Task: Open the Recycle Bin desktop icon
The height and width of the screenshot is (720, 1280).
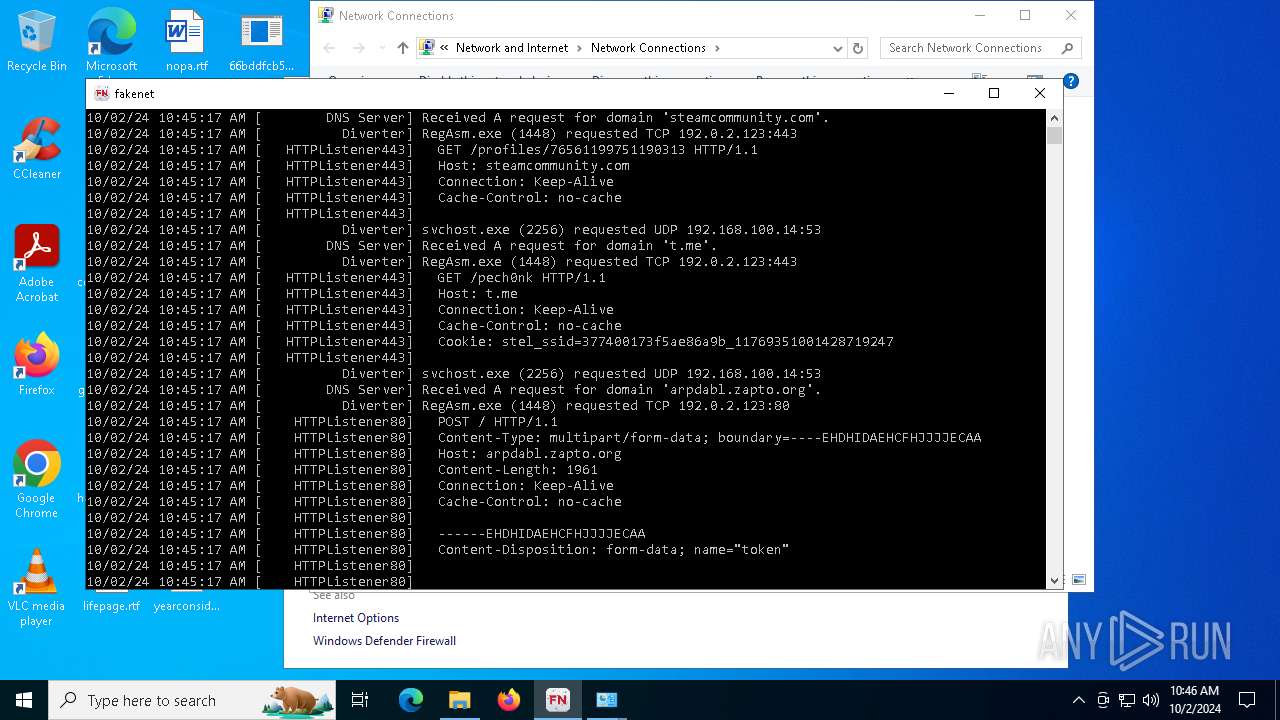Action: [37, 41]
